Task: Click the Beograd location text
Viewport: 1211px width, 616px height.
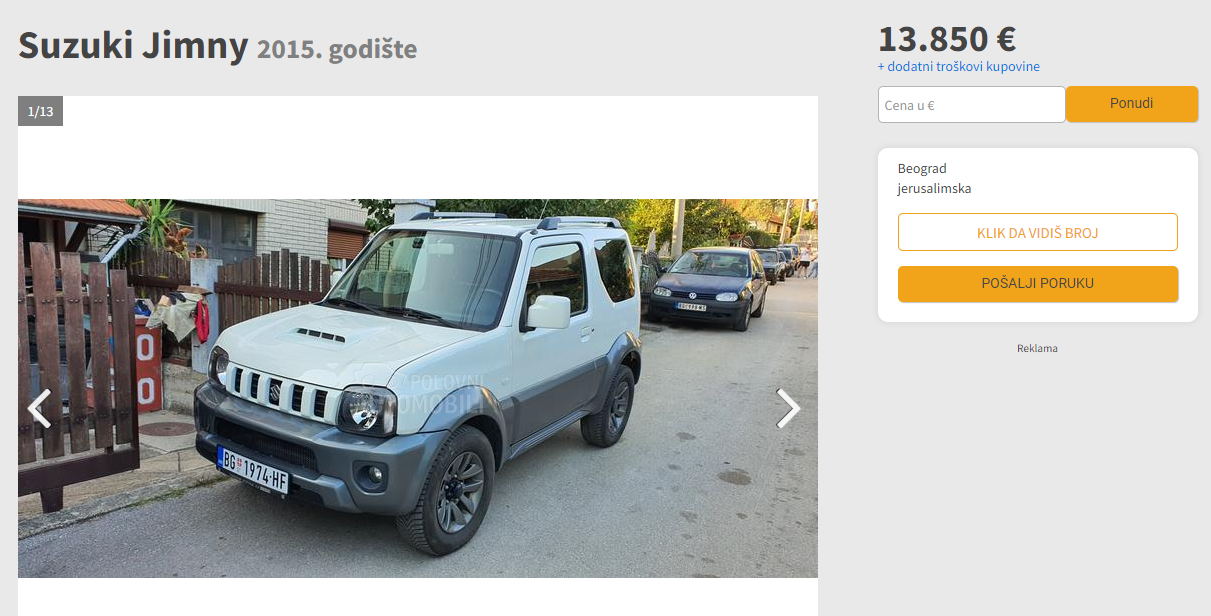Action: [x=922, y=168]
